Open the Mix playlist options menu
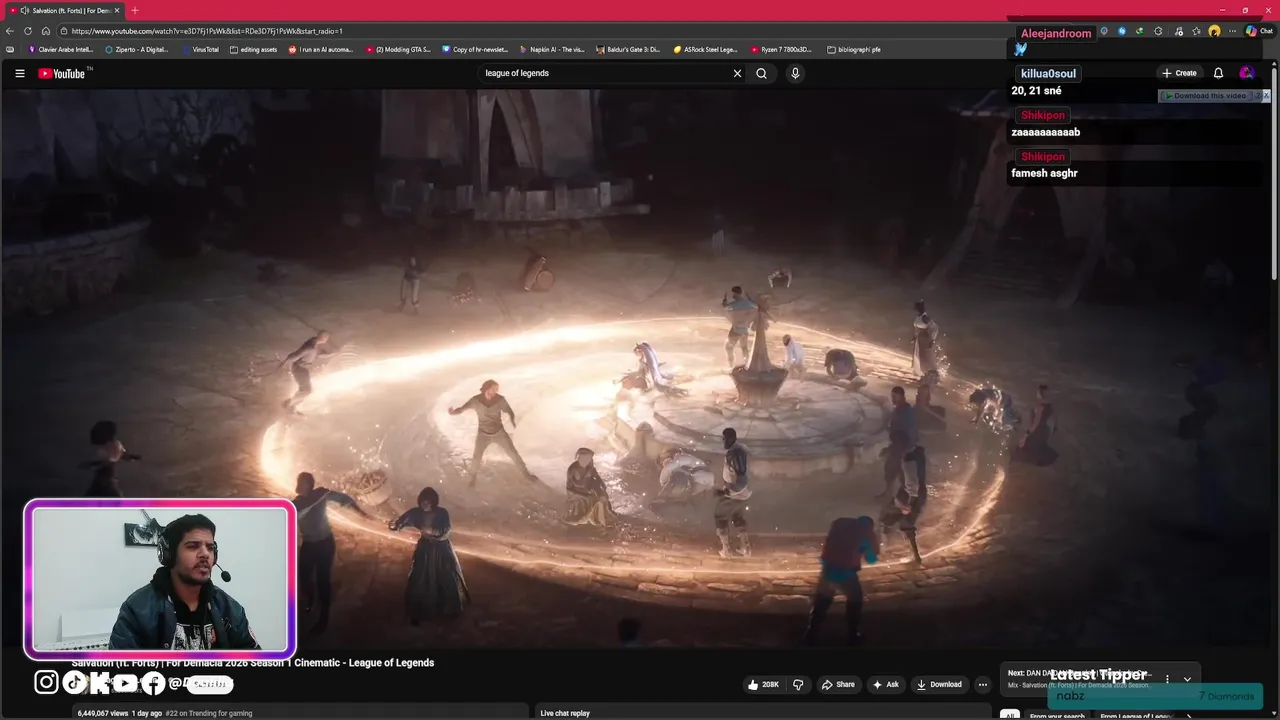Screen dimensions: 1280x720 pos(1167,679)
